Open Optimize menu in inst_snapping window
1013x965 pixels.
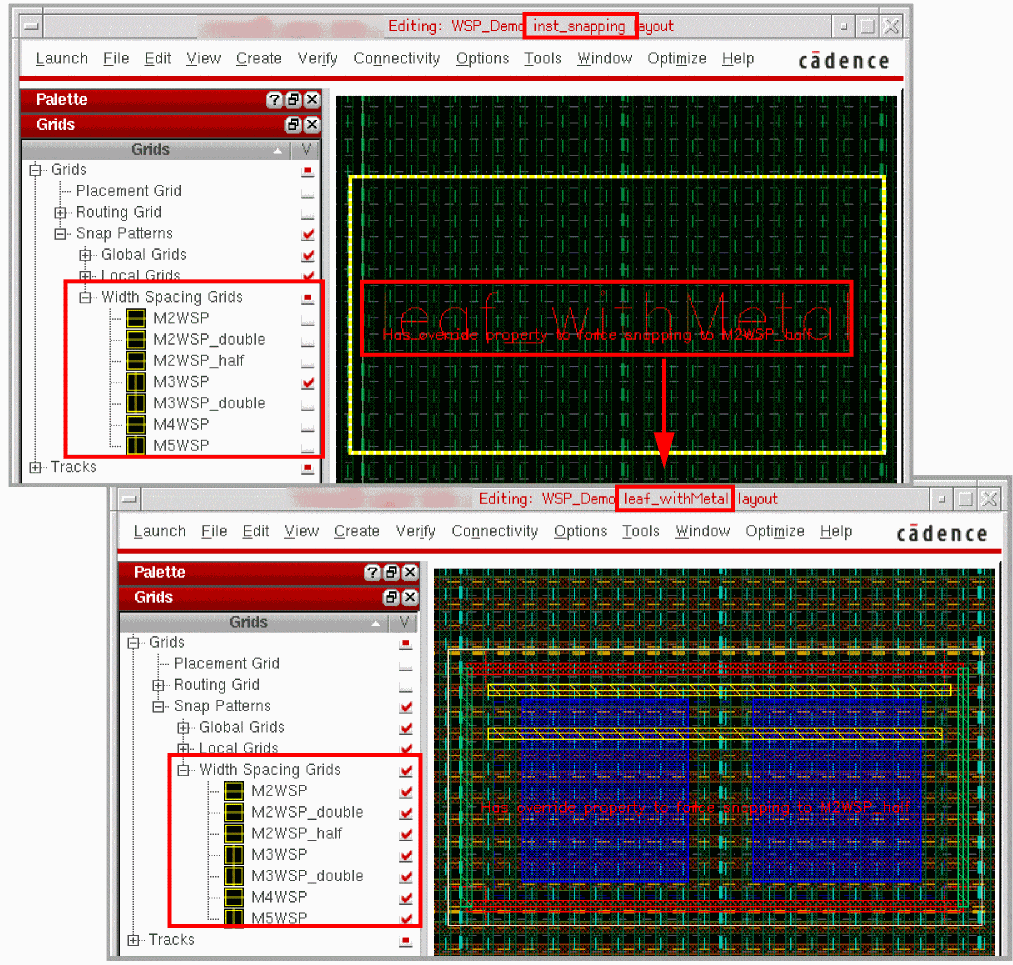tap(676, 58)
